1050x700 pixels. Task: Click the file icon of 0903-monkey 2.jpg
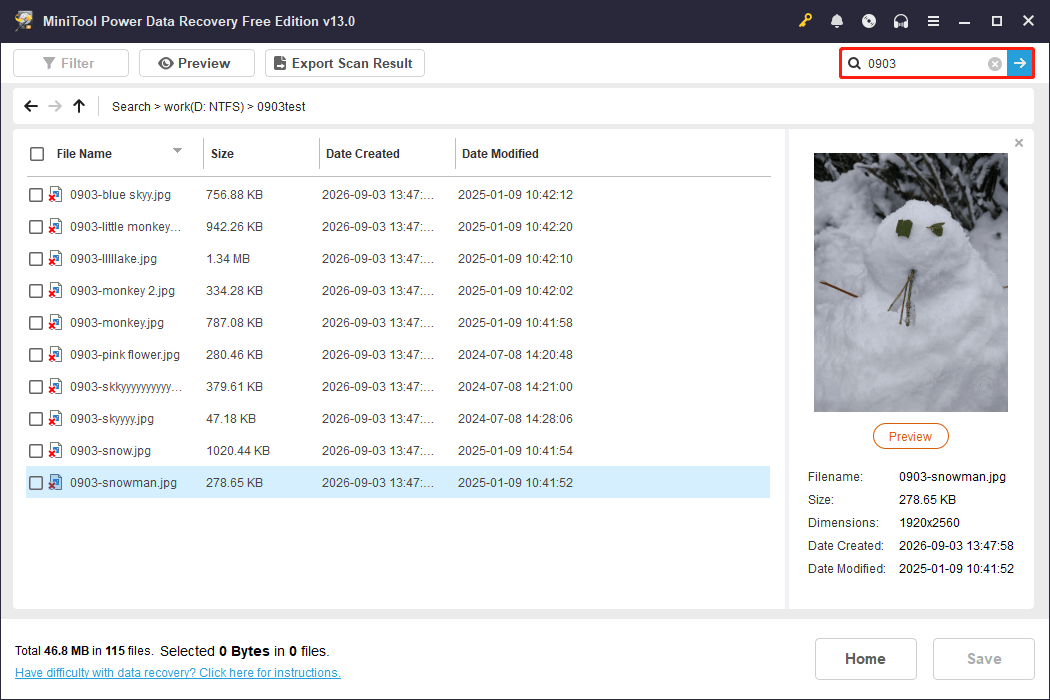pos(55,291)
